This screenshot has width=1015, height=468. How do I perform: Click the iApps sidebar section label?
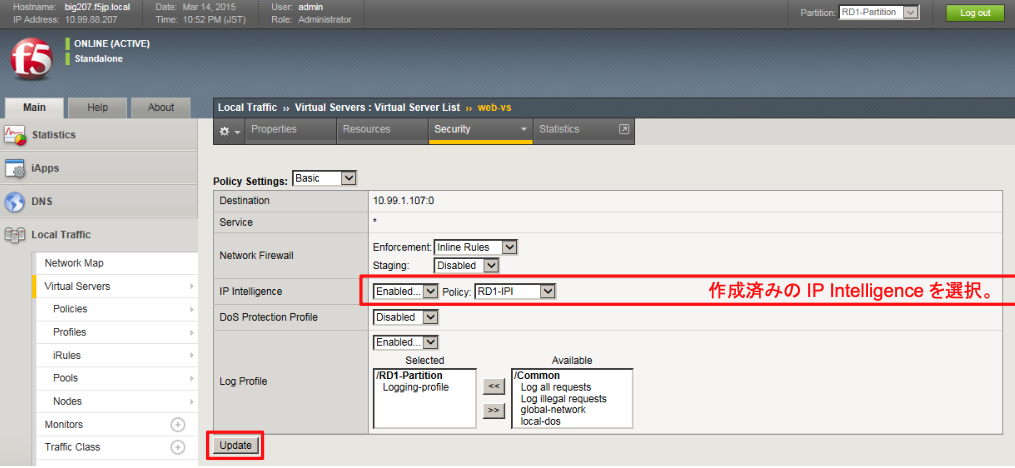point(45,168)
